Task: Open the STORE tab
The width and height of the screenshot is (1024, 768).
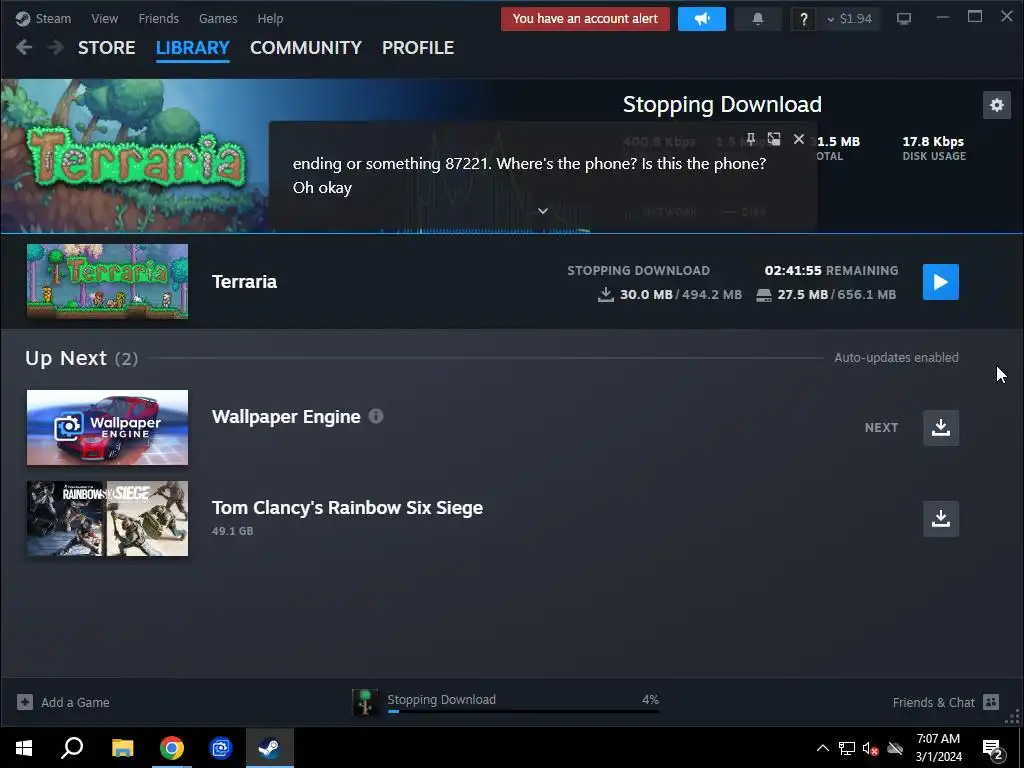Action: (106, 48)
